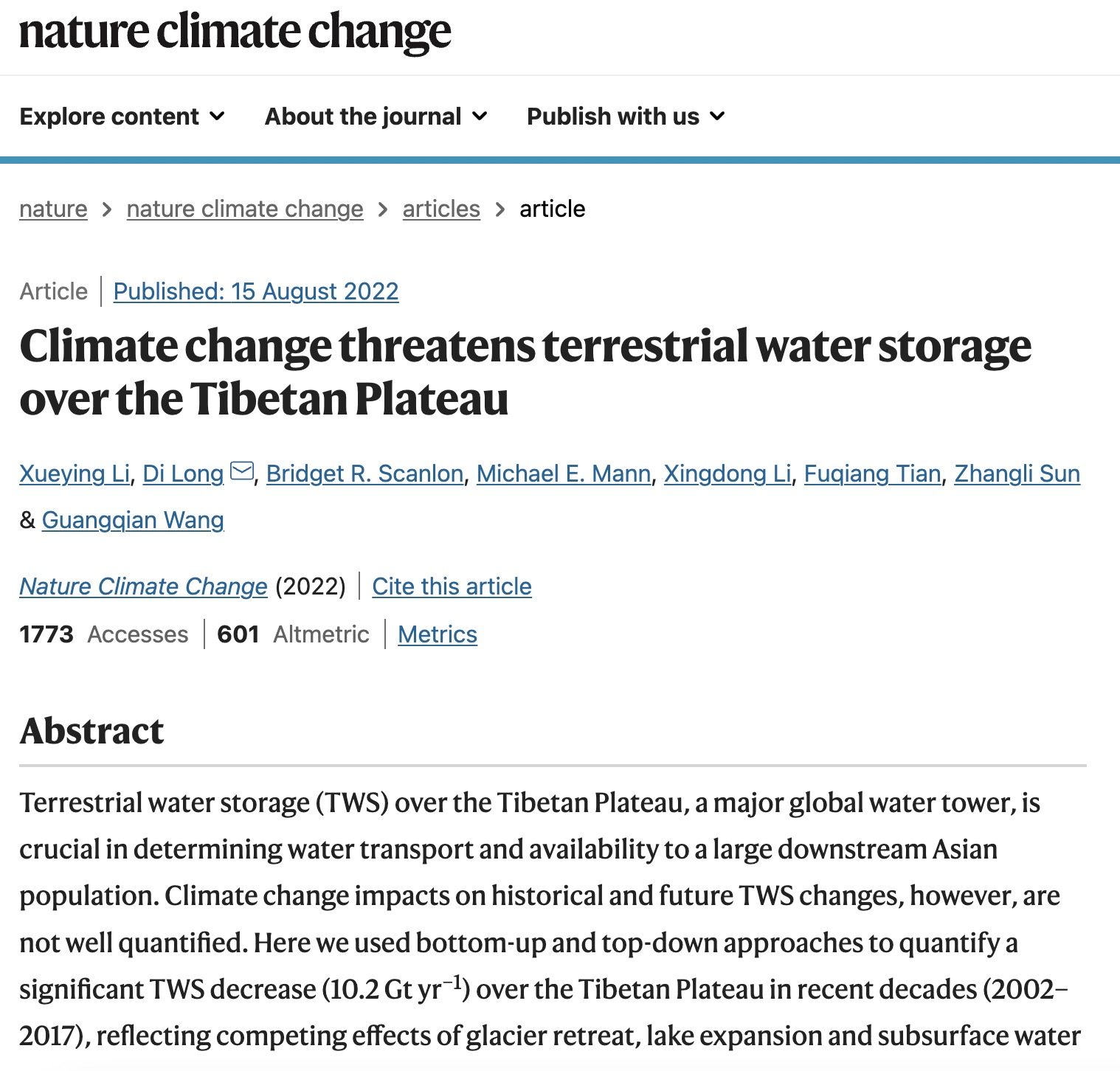
Task: Click the Michael E. Mann author link
Action: tap(564, 474)
